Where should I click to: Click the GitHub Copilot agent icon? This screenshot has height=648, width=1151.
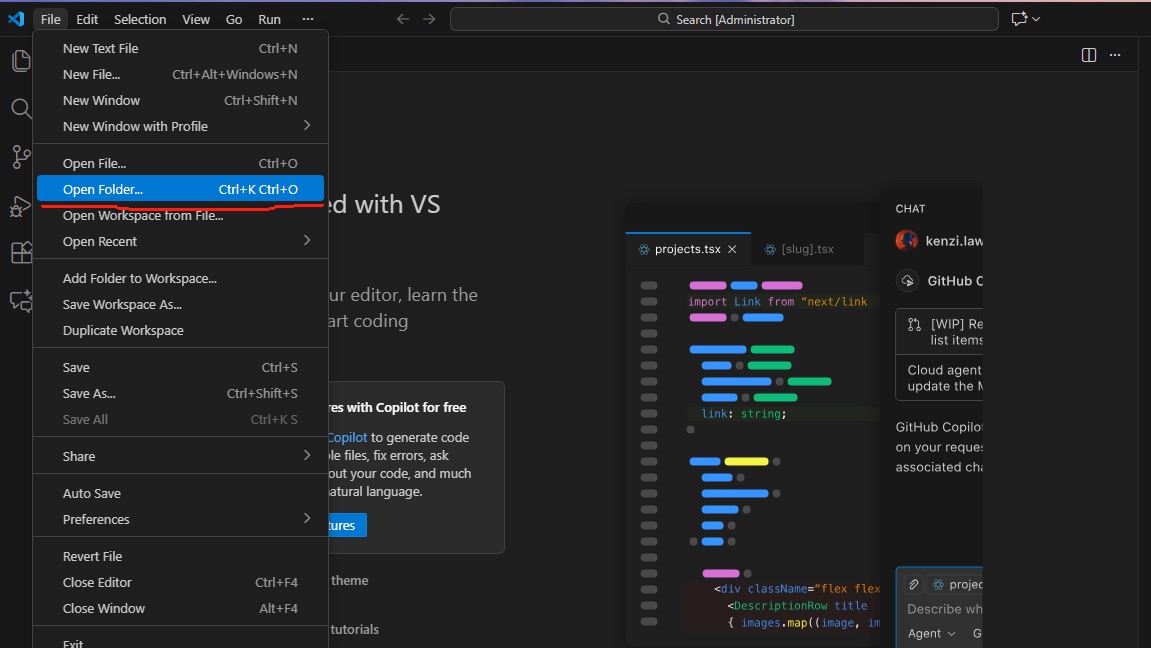907,281
